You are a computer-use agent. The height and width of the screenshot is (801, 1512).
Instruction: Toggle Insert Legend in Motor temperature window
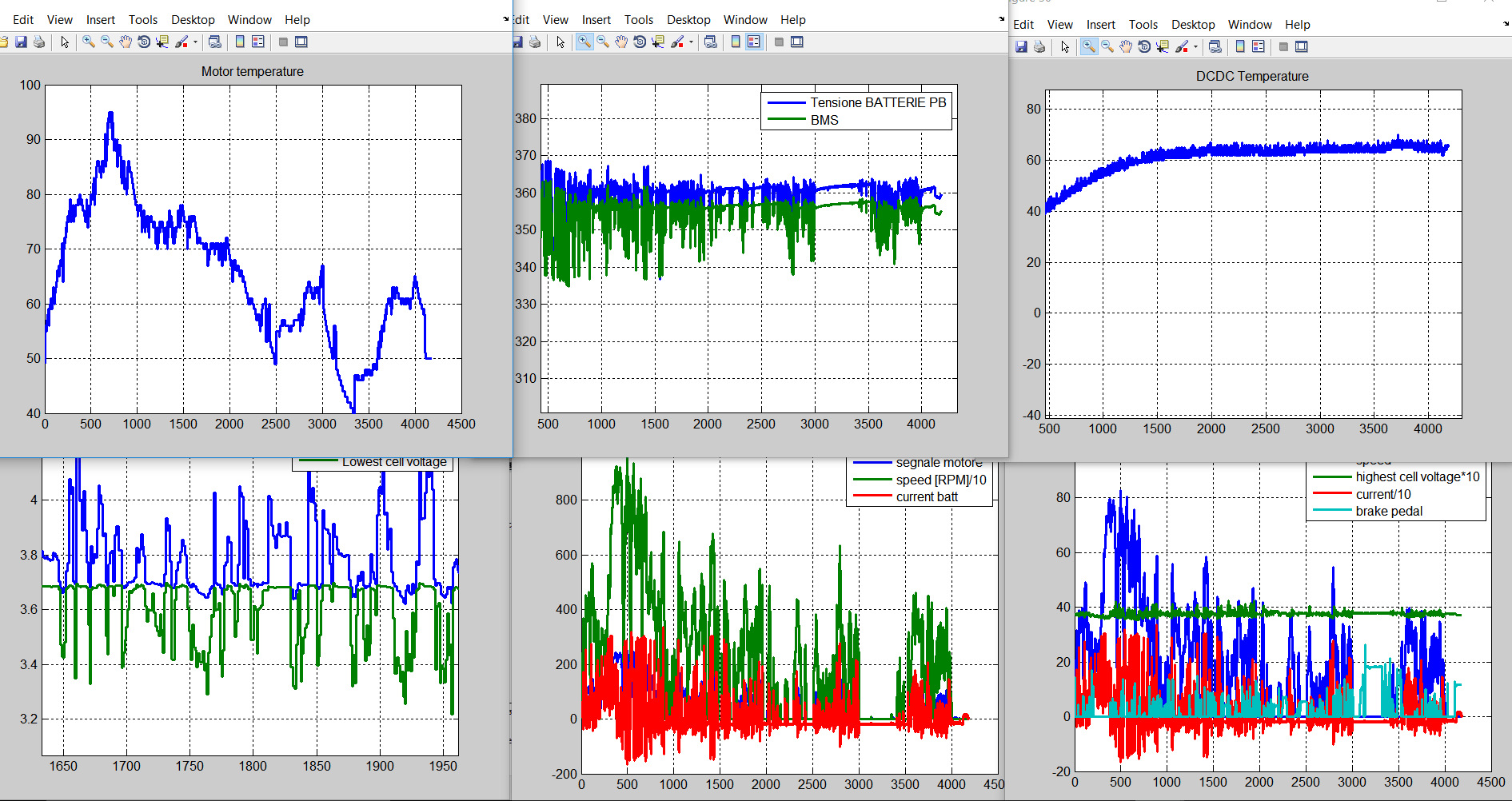click(257, 42)
